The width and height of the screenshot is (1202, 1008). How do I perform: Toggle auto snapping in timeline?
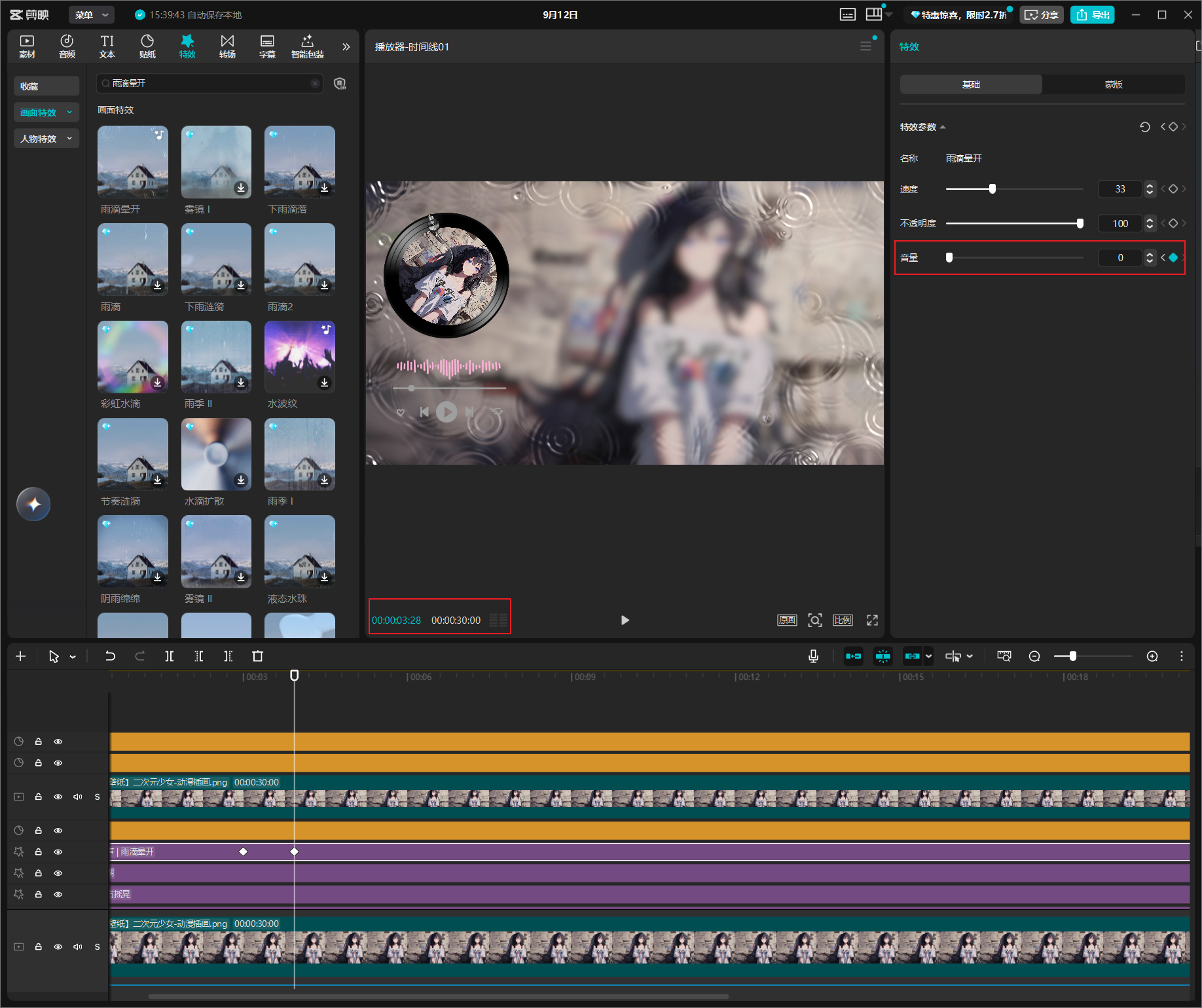coord(883,656)
